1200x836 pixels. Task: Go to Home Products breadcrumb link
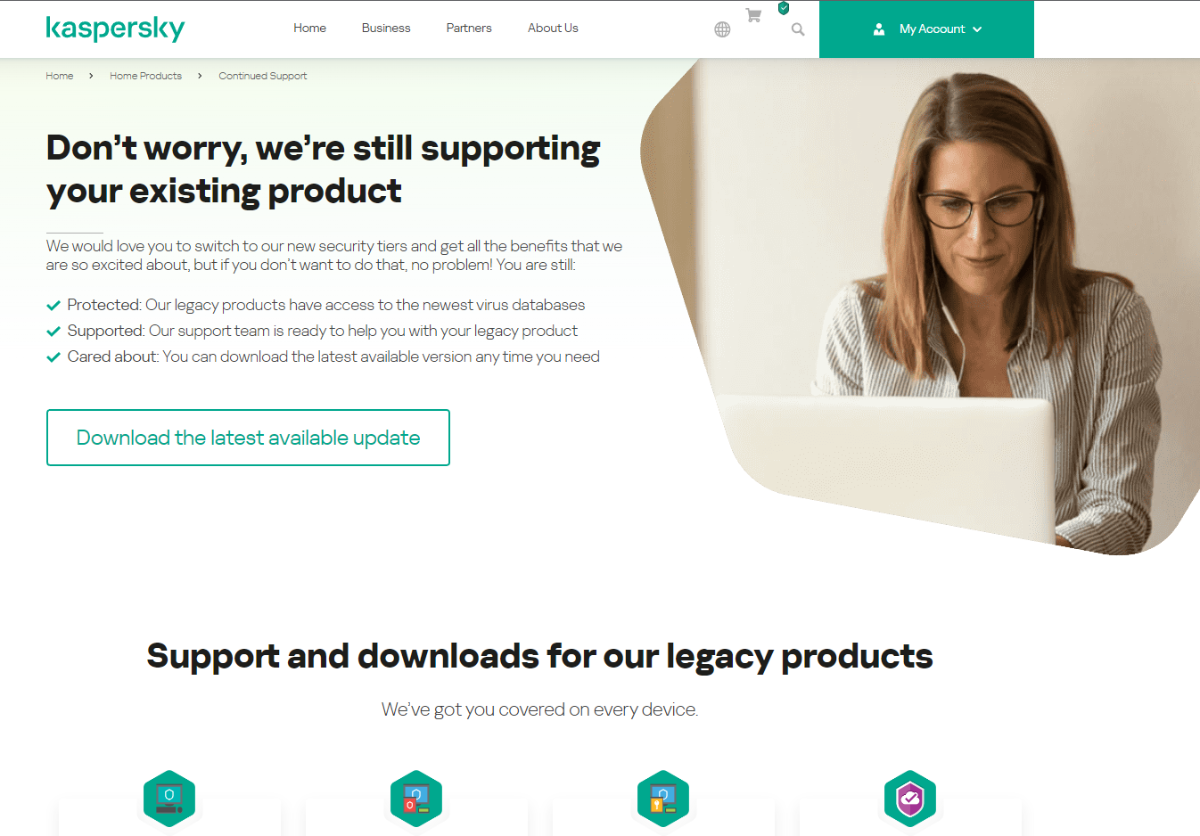(146, 76)
